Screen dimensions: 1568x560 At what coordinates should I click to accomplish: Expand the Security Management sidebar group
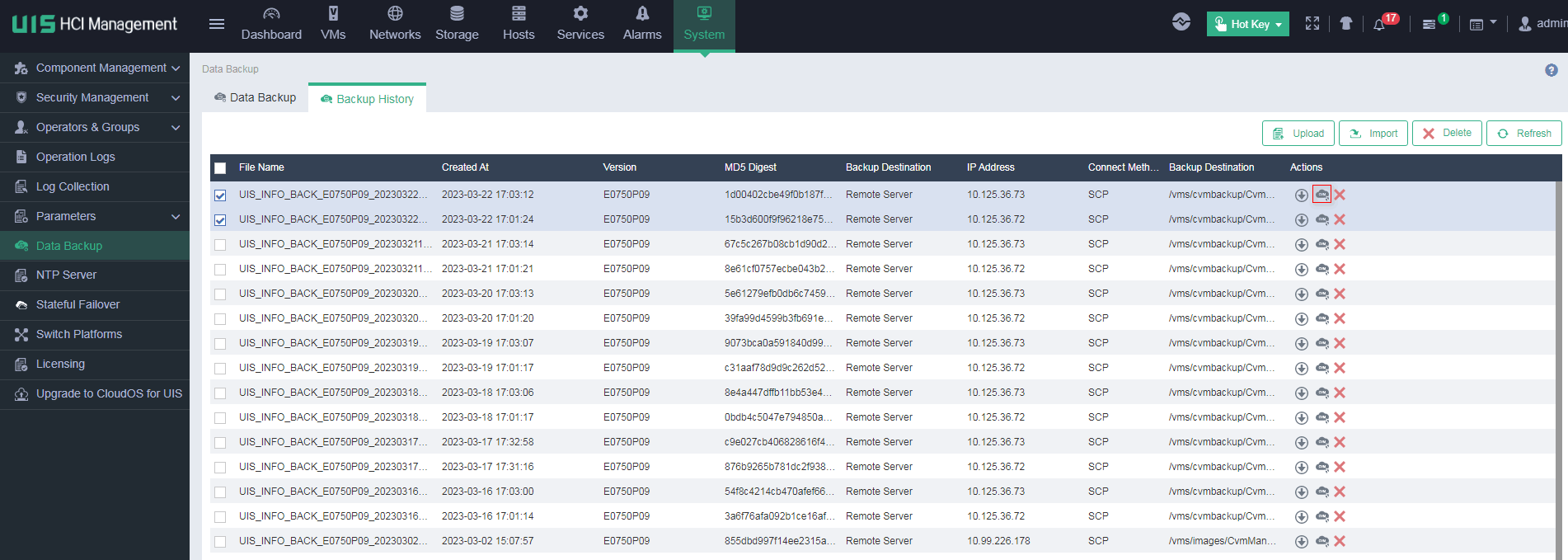click(x=95, y=97)
